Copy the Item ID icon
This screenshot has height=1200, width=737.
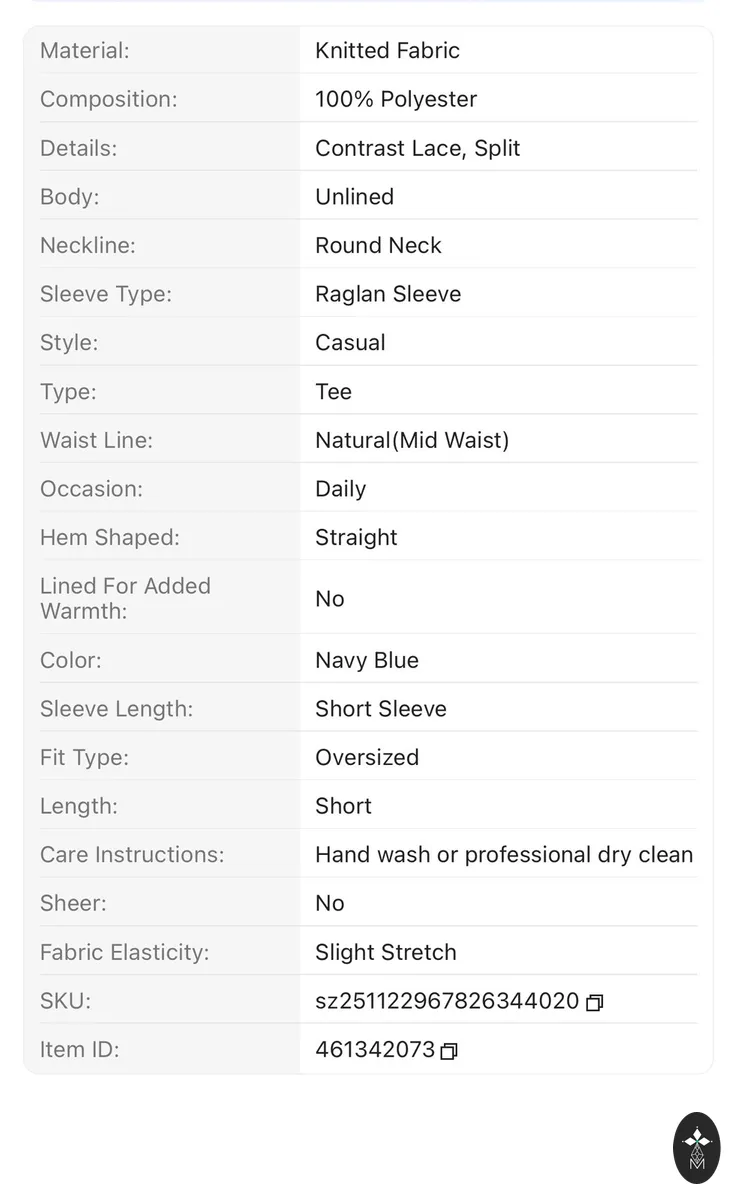tap(449, 1051)
